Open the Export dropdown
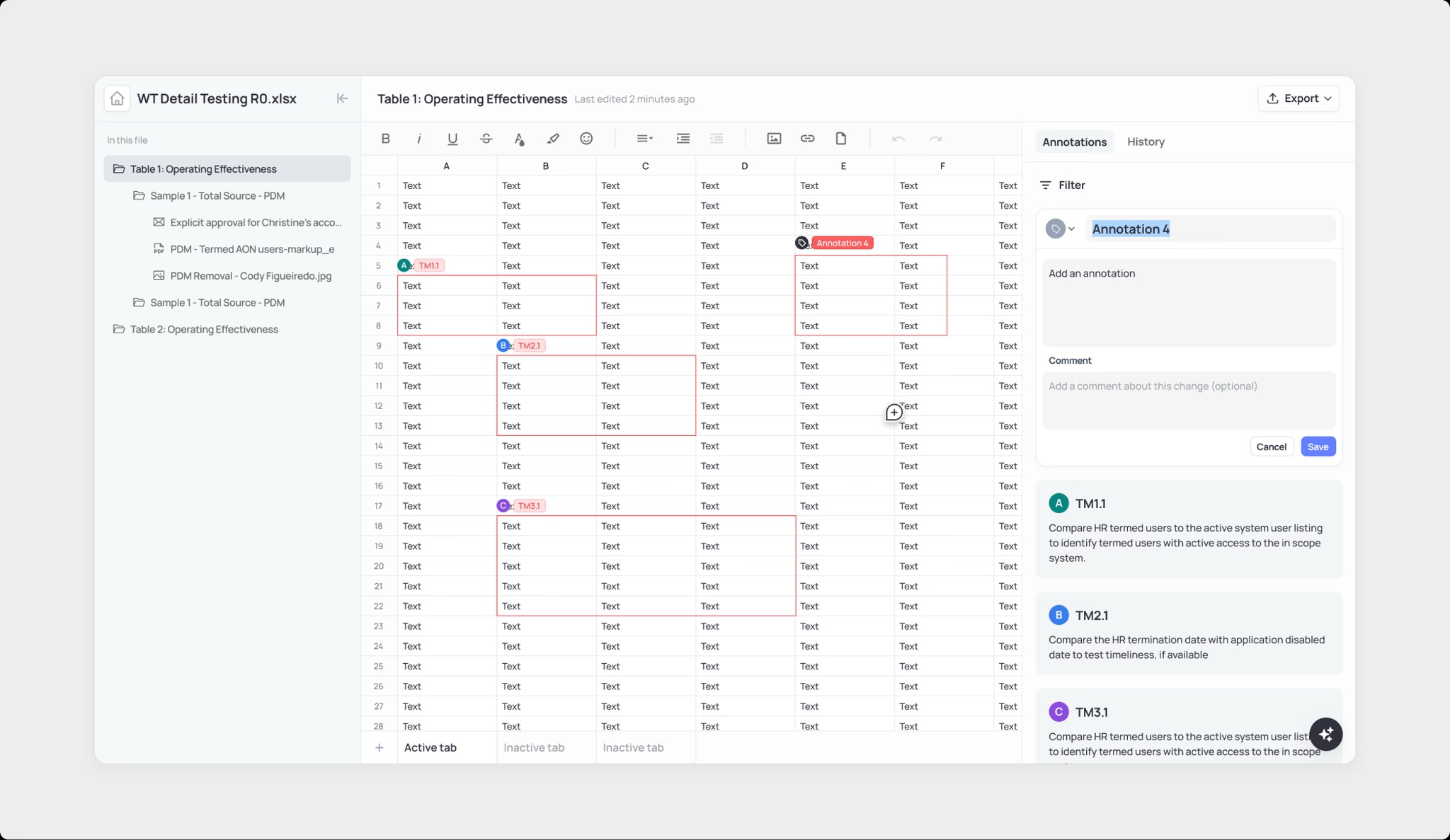The image size is (1450, 840). (1298, 98)
